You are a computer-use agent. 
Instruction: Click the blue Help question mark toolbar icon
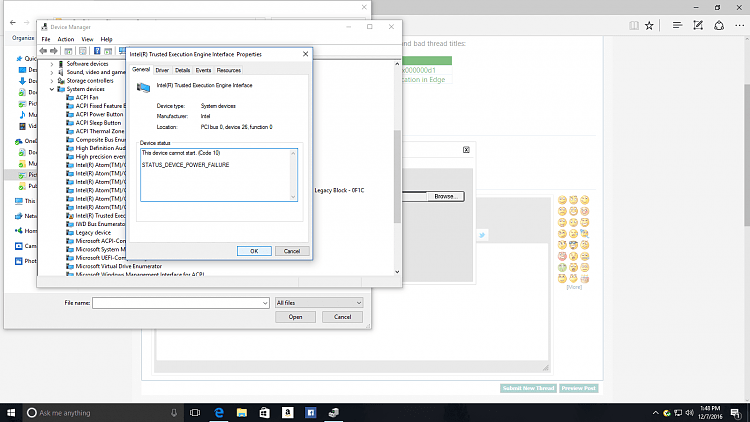click(x=97, y=51)
